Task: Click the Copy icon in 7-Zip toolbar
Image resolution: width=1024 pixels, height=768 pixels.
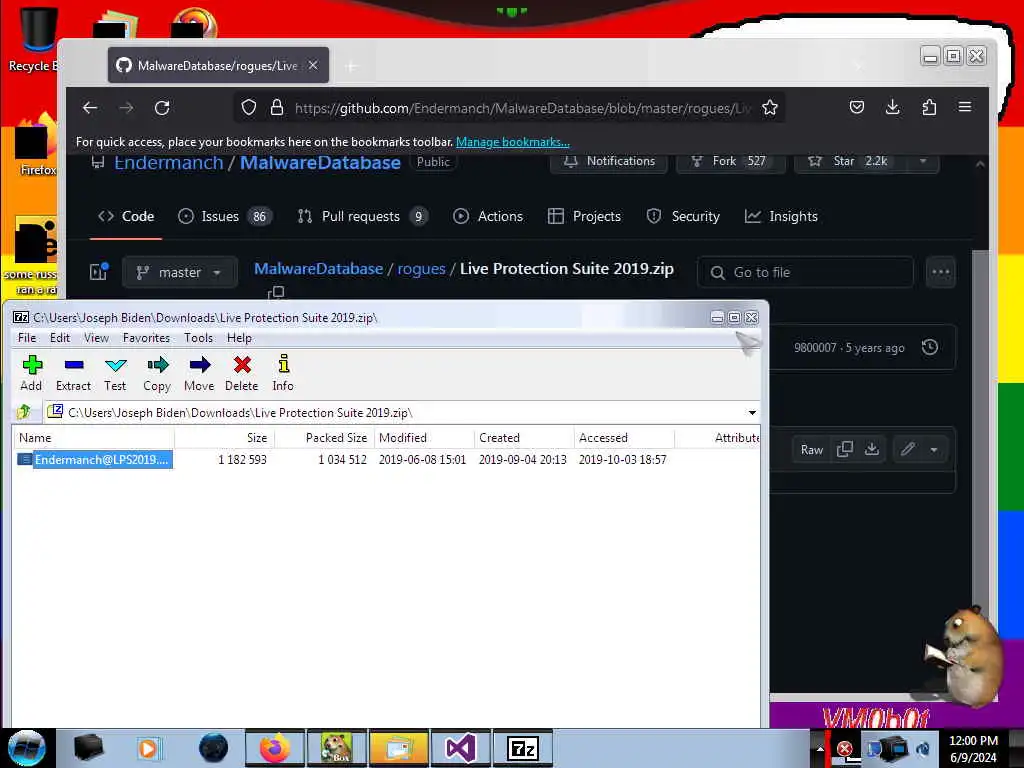Action: [157, 373]
